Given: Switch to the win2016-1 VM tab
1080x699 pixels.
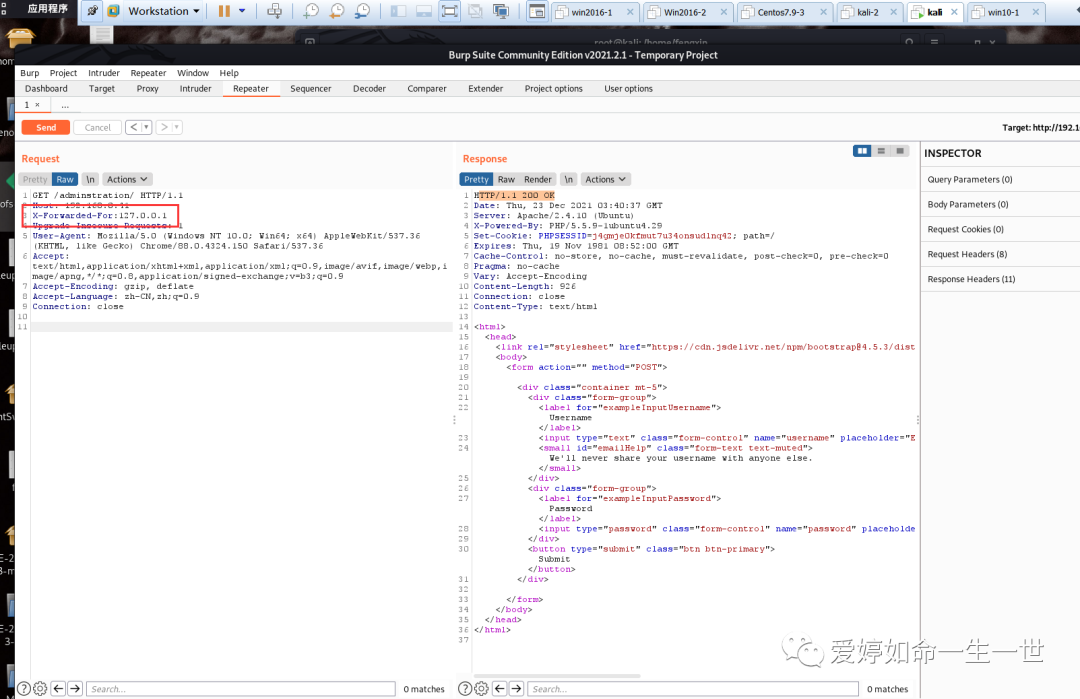Looking at the screenshot, I should (591, 12).
